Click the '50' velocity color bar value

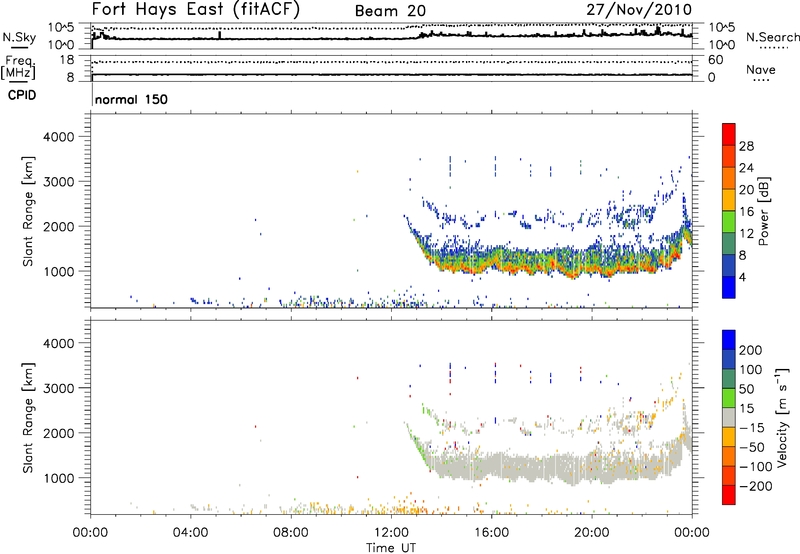746,389
